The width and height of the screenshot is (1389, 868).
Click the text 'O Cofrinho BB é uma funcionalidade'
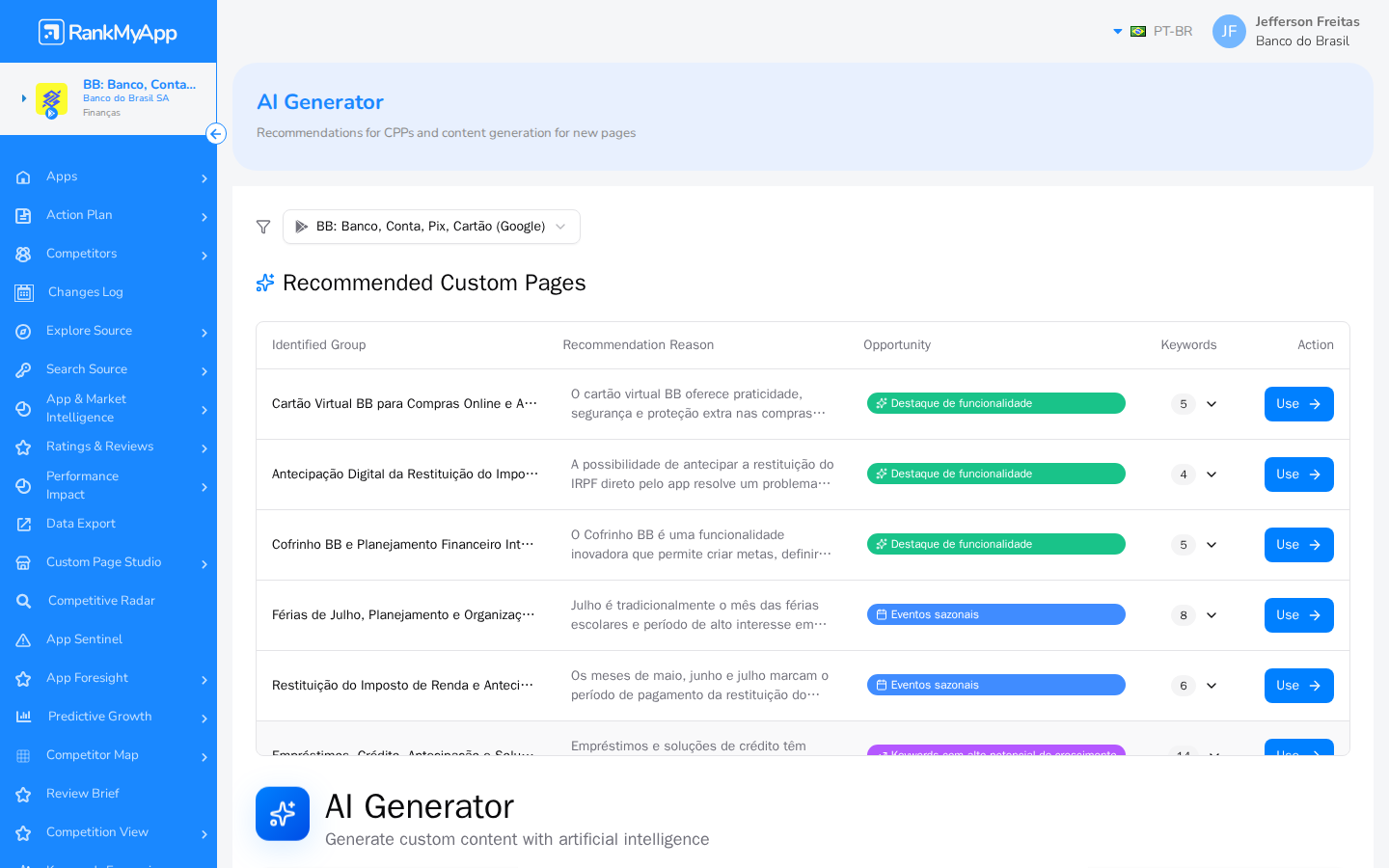click(x=677, y=535)
